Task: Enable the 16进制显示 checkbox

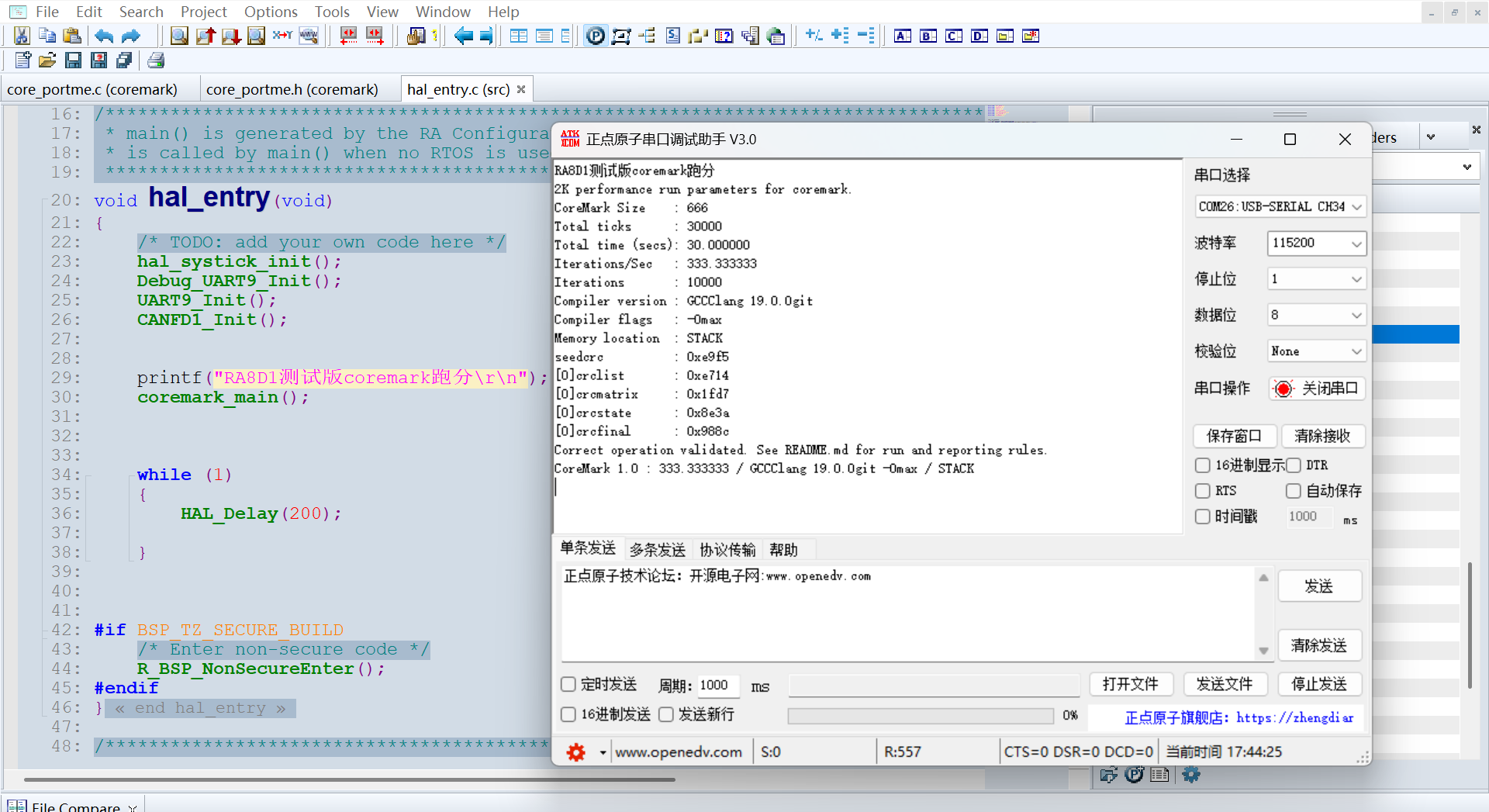Action: [x=1203, y=465]
